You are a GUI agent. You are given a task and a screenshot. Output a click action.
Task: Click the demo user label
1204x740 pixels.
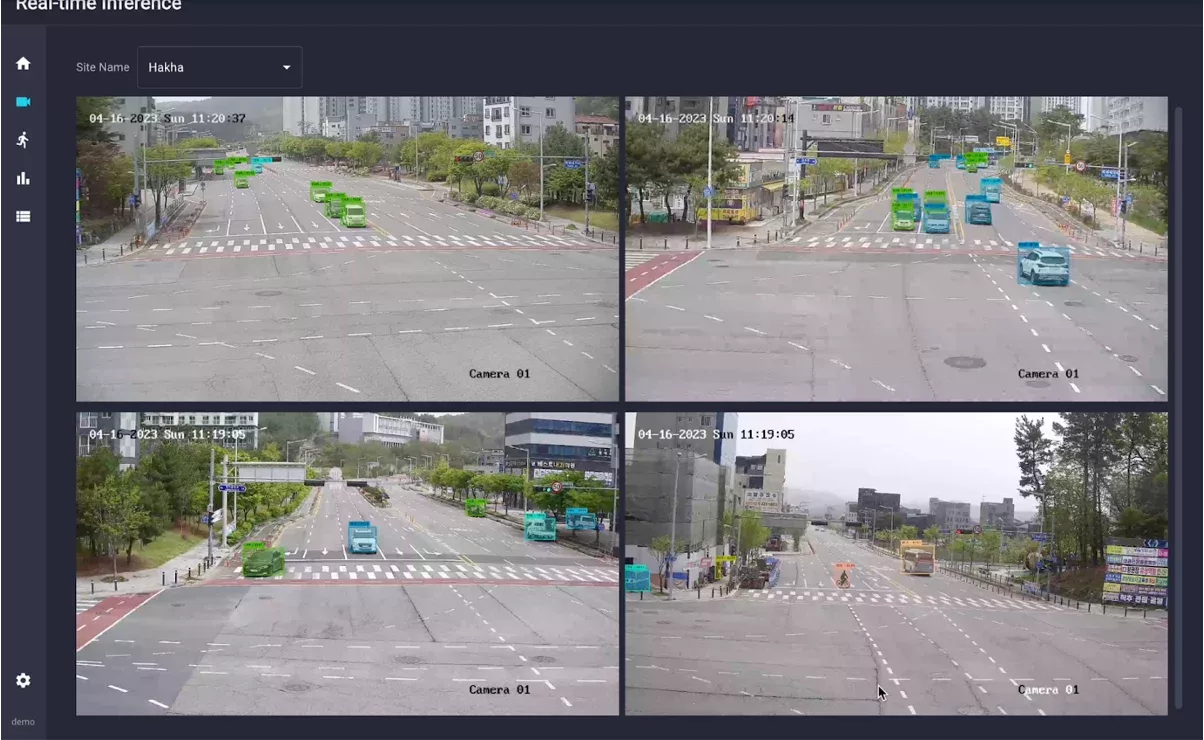tap(23, 722)
